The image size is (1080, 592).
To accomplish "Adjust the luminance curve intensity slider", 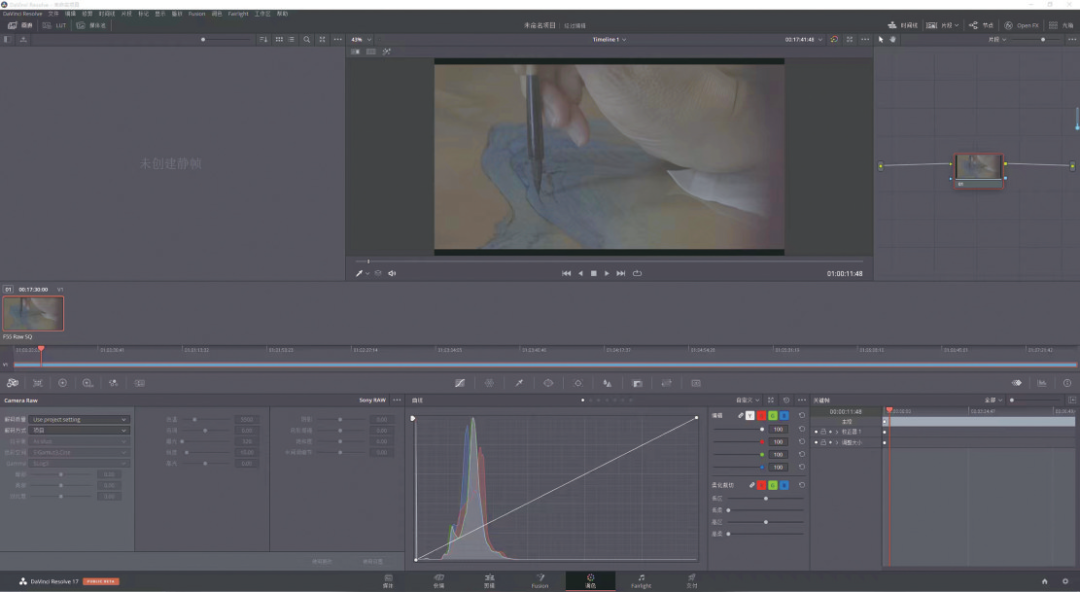I will pyautogui.click(x=740, y=429).
